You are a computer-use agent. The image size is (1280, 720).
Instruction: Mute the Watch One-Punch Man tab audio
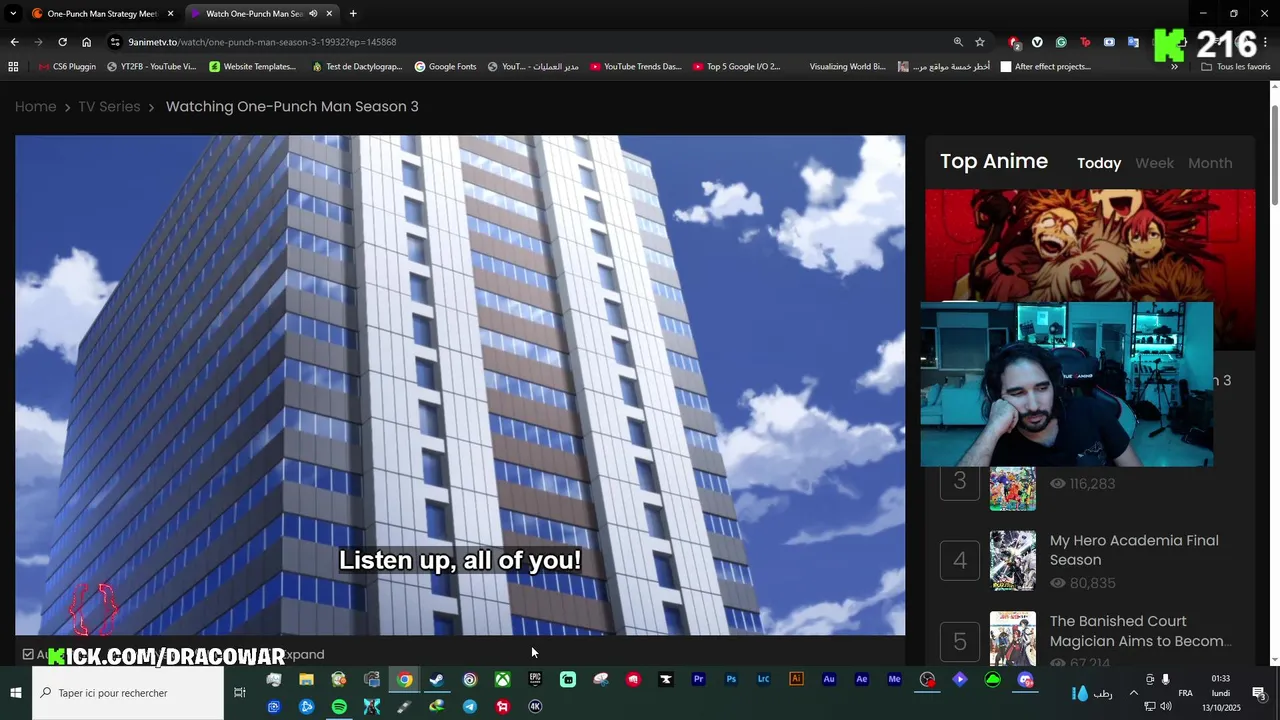313,14
